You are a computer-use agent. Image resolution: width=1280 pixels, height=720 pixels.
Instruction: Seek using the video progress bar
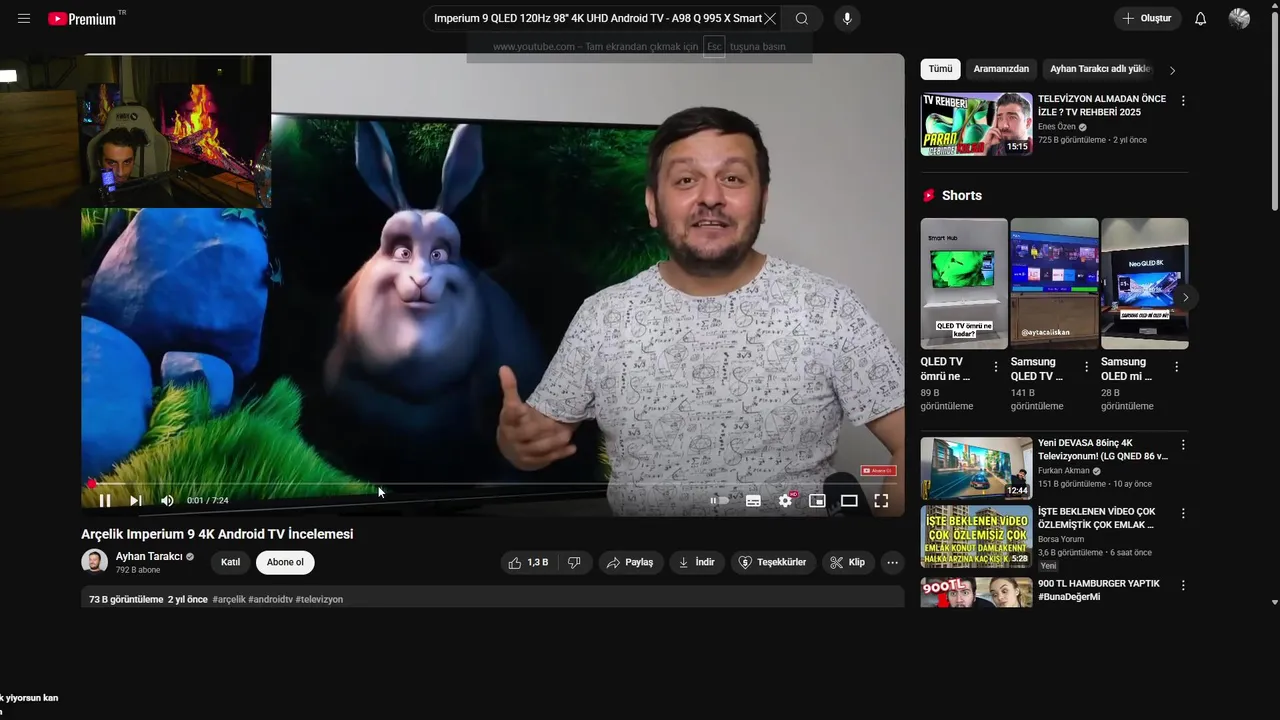[x=493, y=484]
